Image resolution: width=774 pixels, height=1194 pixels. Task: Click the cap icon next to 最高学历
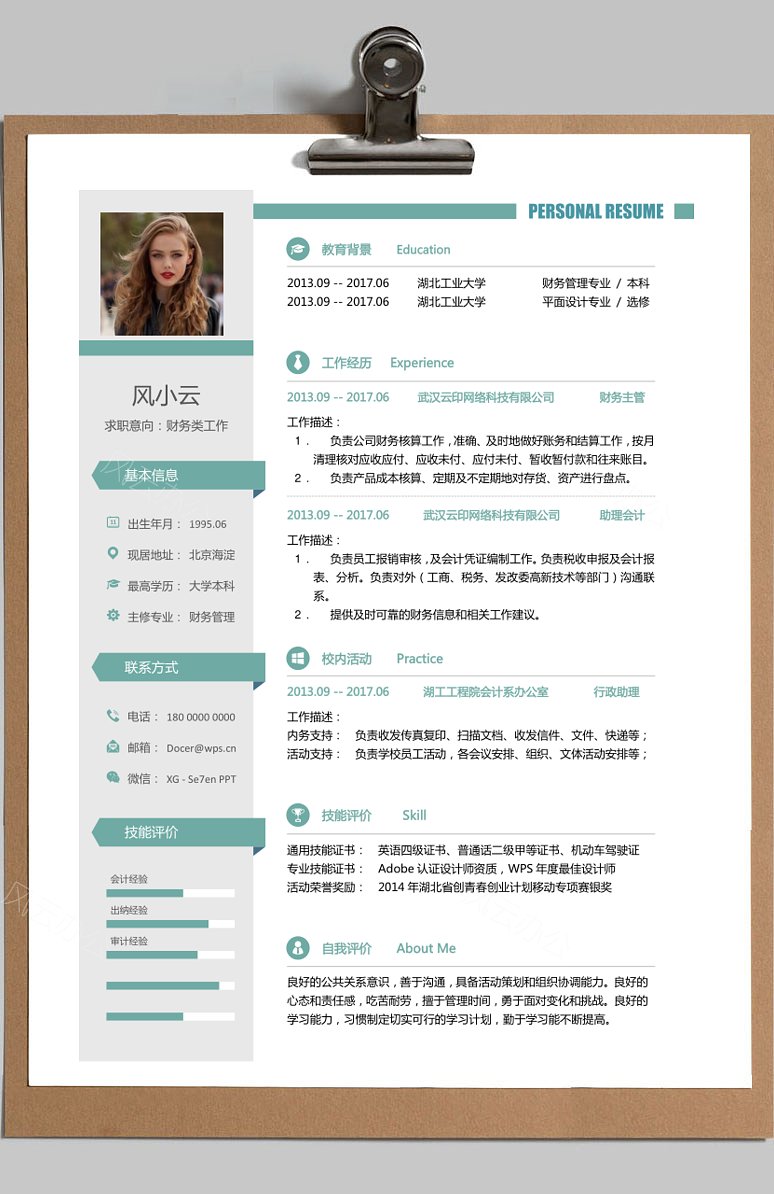click(x=113, y=585)
